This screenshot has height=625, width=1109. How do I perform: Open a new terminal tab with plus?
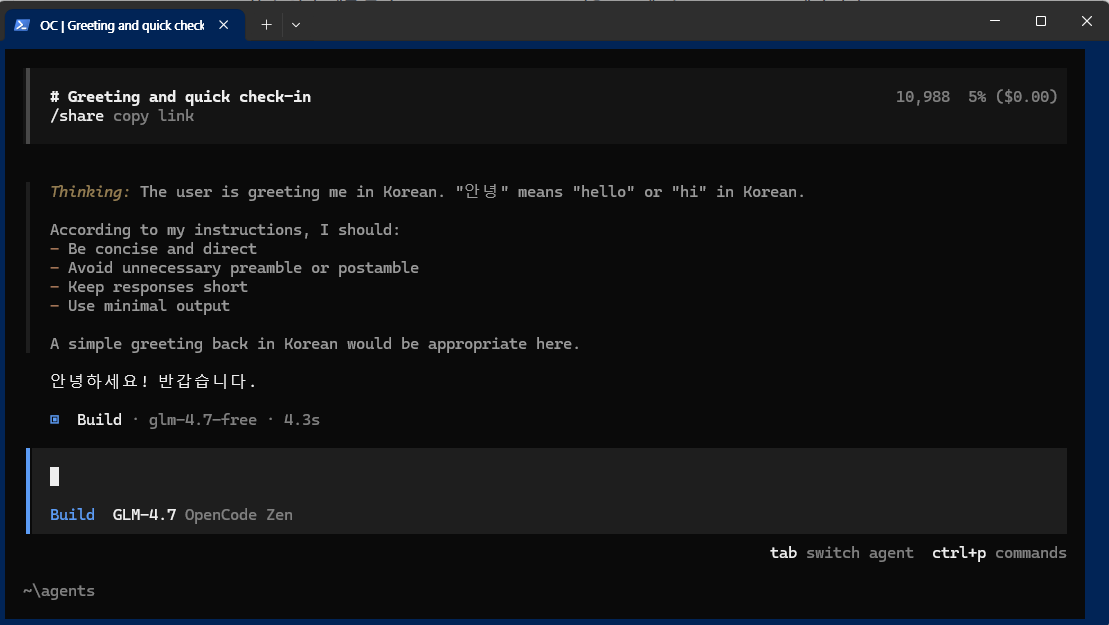point(266,25)
